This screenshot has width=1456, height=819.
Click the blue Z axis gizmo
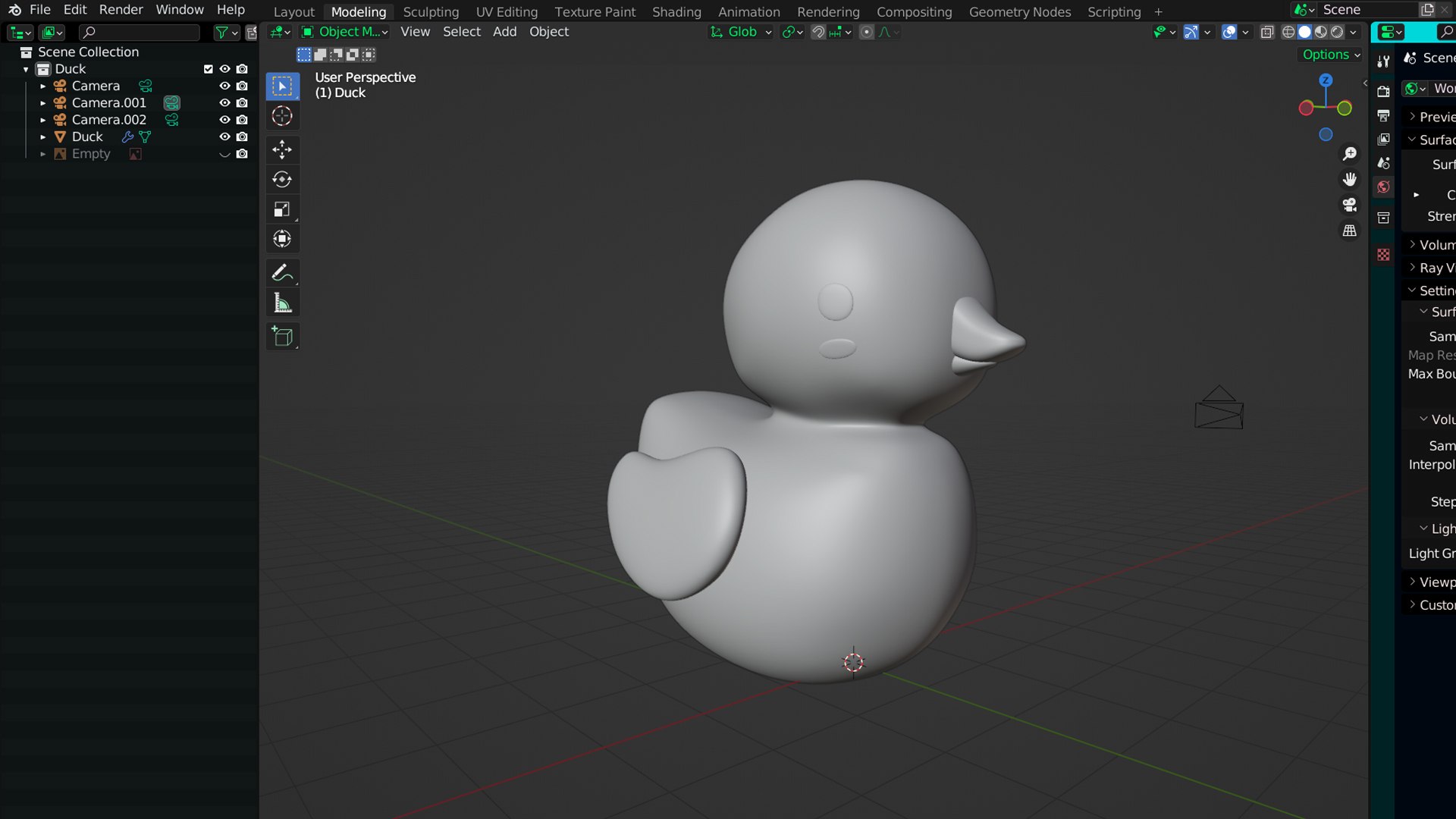[x=1326, y=80]
